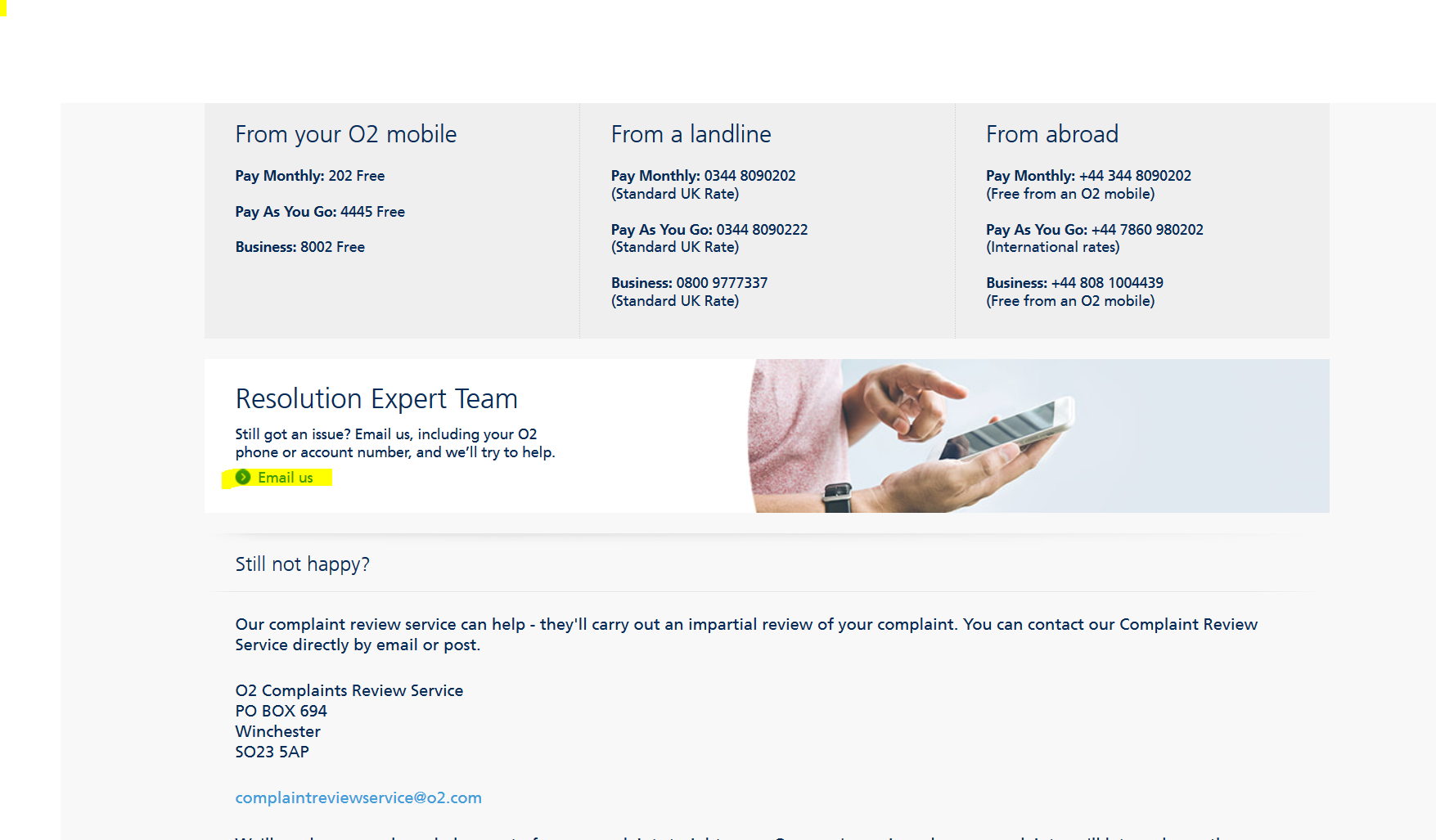1436x840 pixels.
Task: Click the green arrow icon beside Email us
Action: pyautogui.click(x=243, y=477)
